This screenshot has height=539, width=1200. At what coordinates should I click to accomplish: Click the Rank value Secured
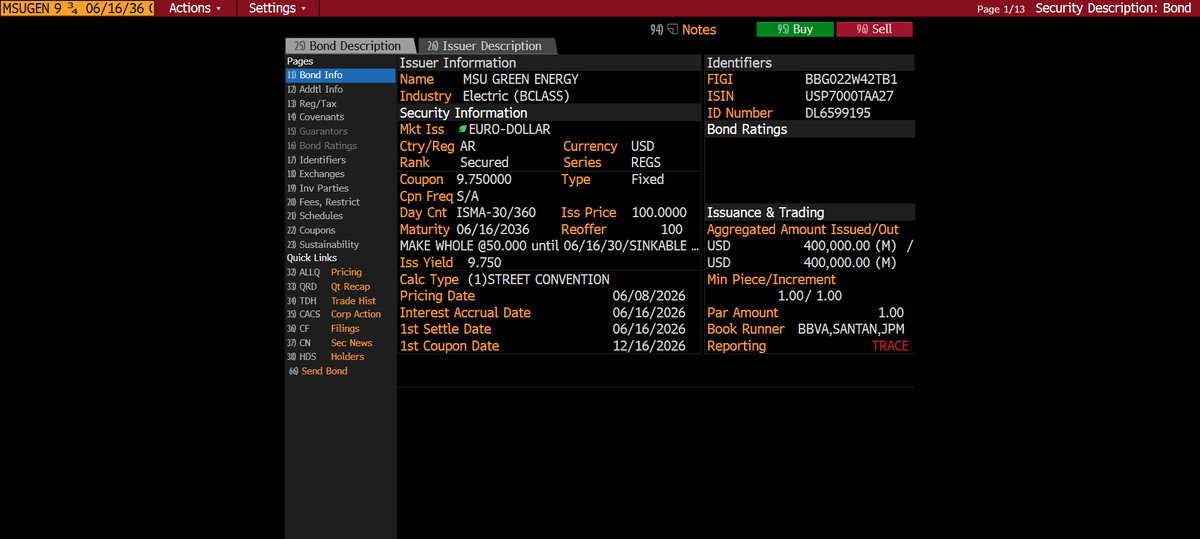pyautogui.click(x=484, y=162)
